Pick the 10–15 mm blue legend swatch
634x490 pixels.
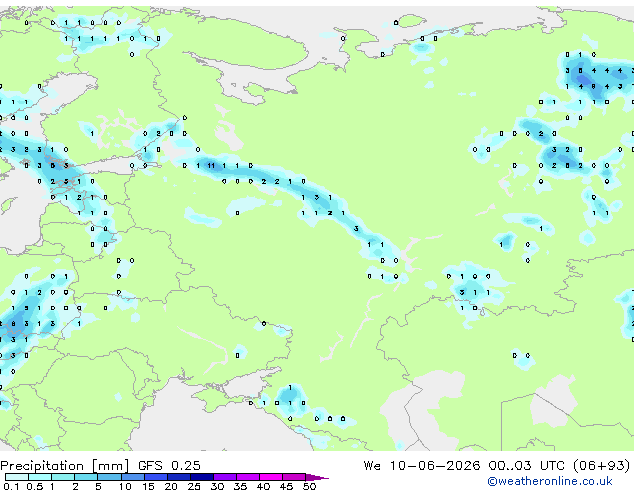pyautogui.click(x=132, y=477)
